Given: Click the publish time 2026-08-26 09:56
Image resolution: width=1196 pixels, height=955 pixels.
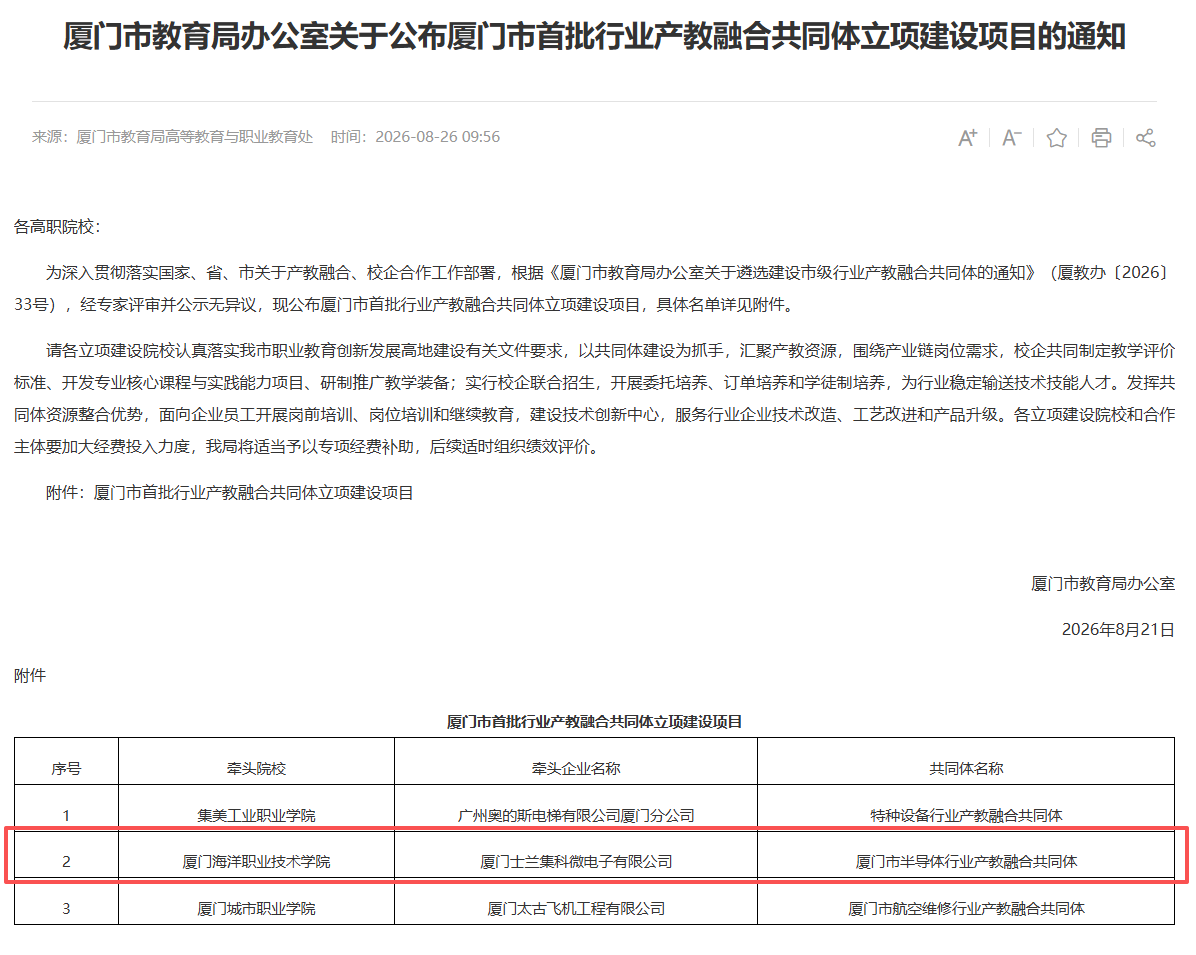Looking at the screenshot, I should point(438,137).
